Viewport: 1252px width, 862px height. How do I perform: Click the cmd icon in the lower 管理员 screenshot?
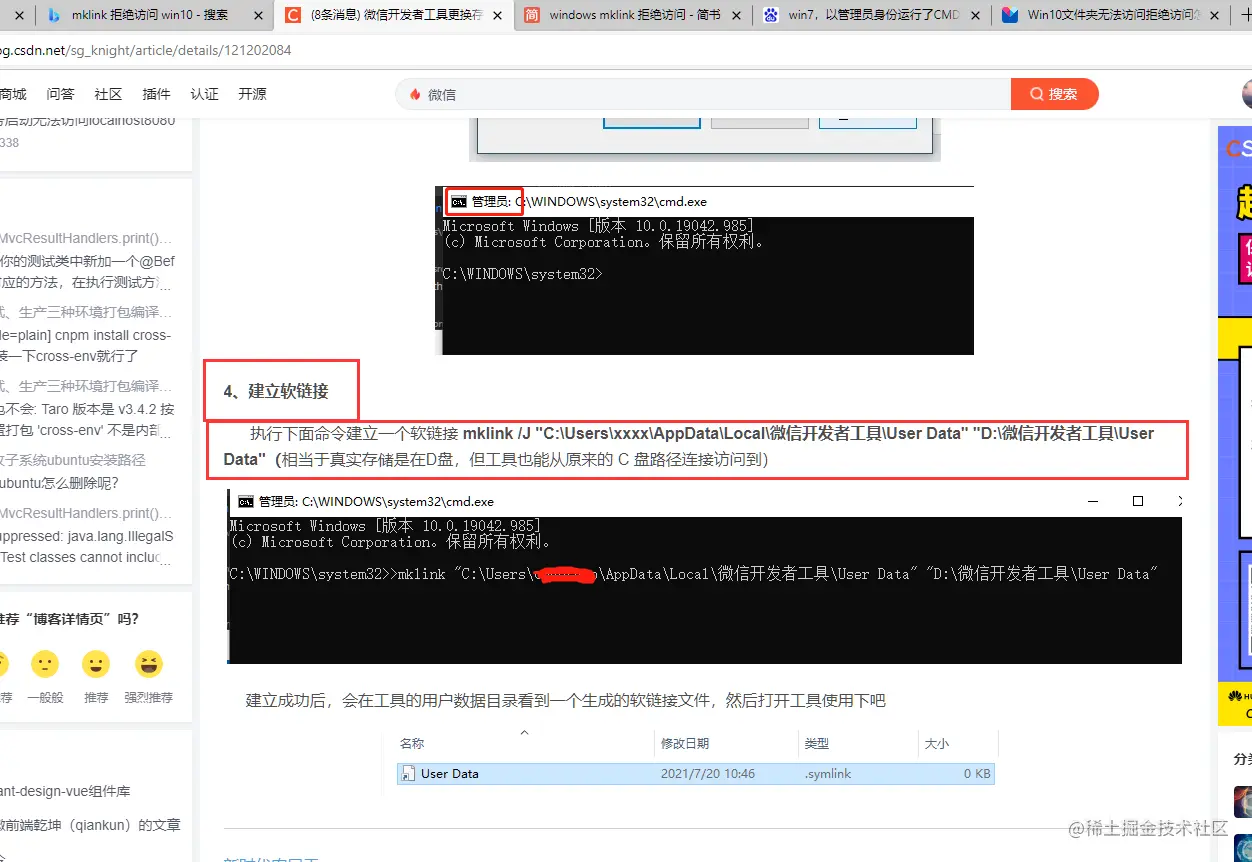pos(245,502)
